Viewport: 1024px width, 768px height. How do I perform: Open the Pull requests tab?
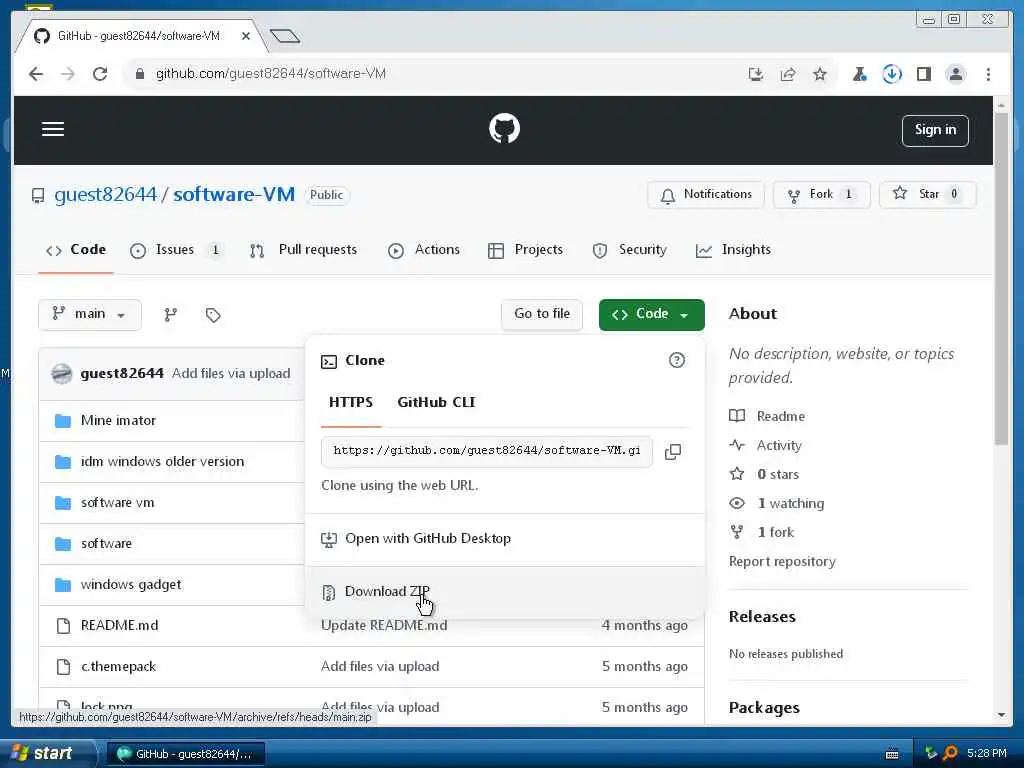point(304,250)
